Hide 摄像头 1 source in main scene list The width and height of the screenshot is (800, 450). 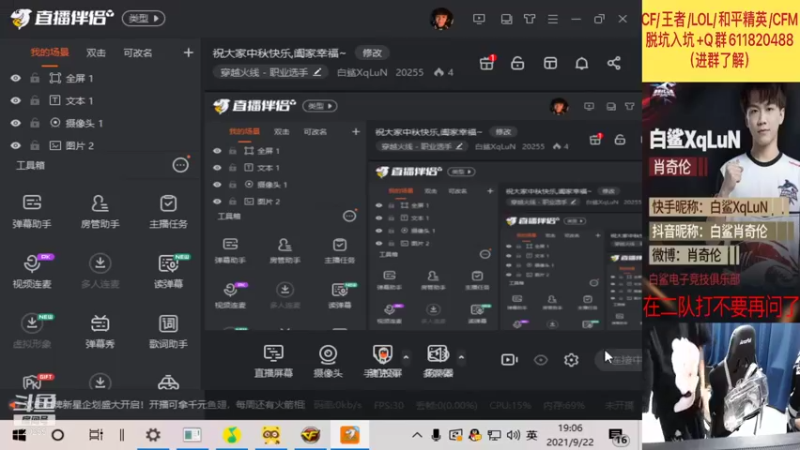click(x=16, y=123)
